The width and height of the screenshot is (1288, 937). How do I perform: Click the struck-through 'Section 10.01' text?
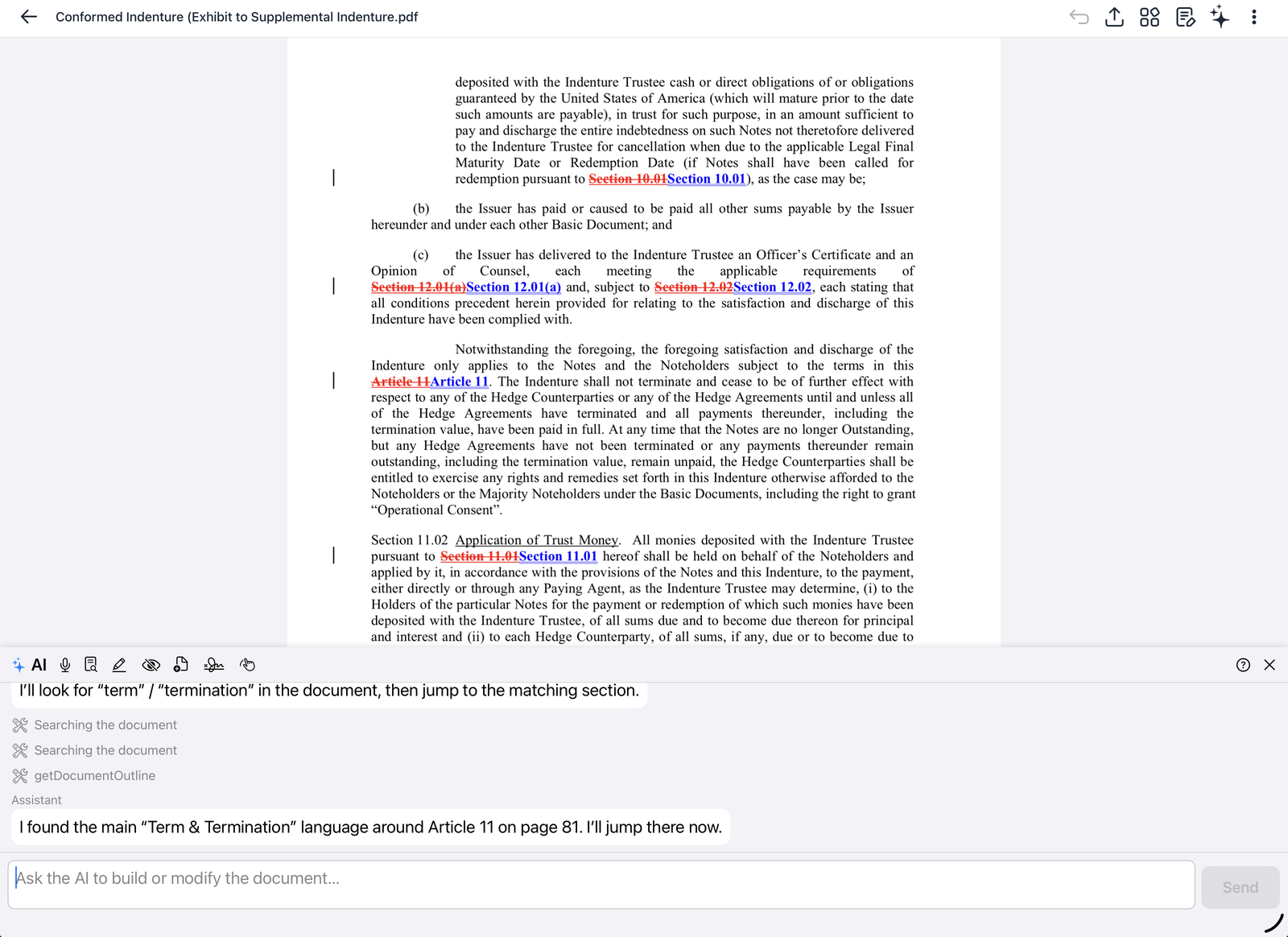[x=627, y=179]
